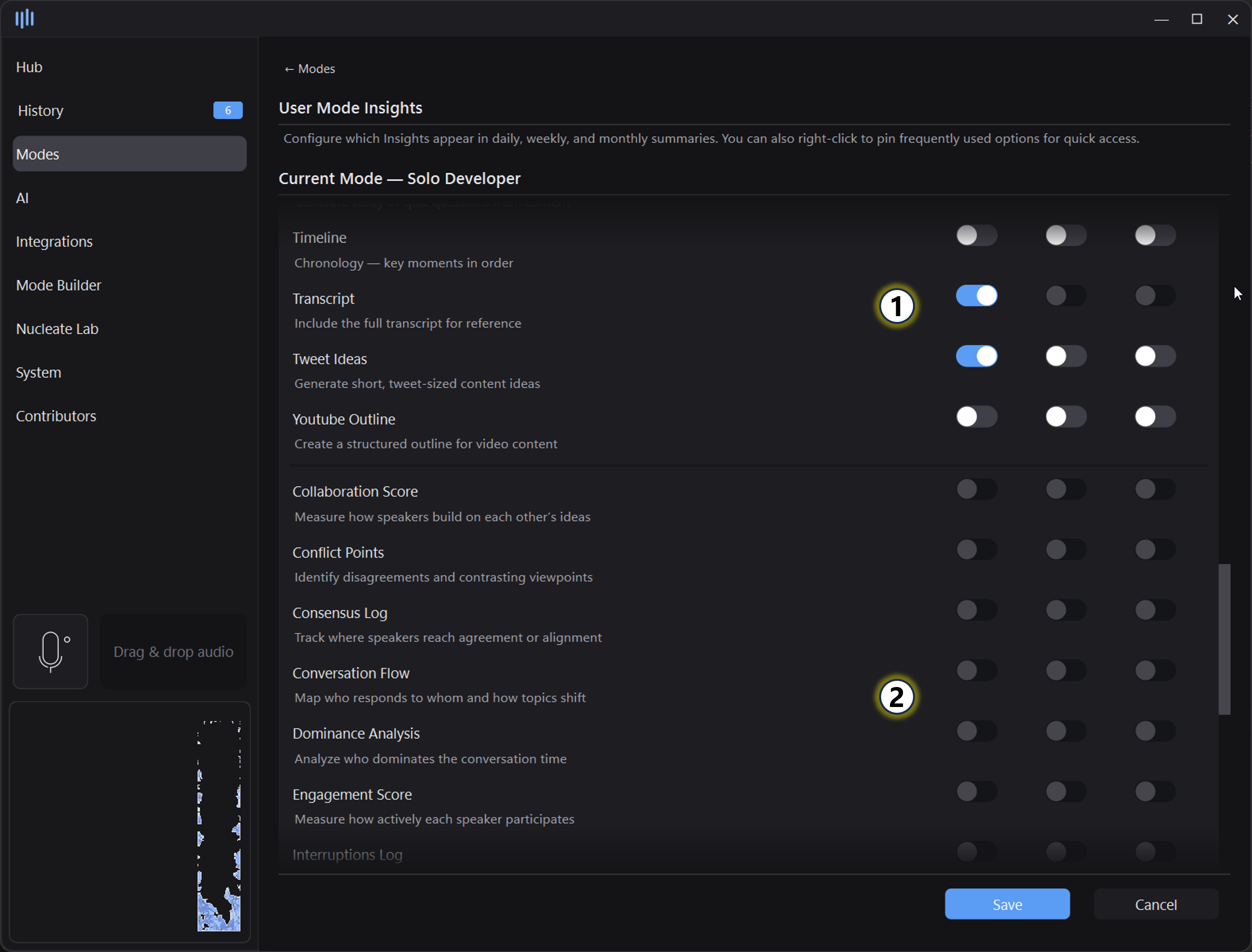
Task: Click the app logo waveform icon
Action: 24,19
